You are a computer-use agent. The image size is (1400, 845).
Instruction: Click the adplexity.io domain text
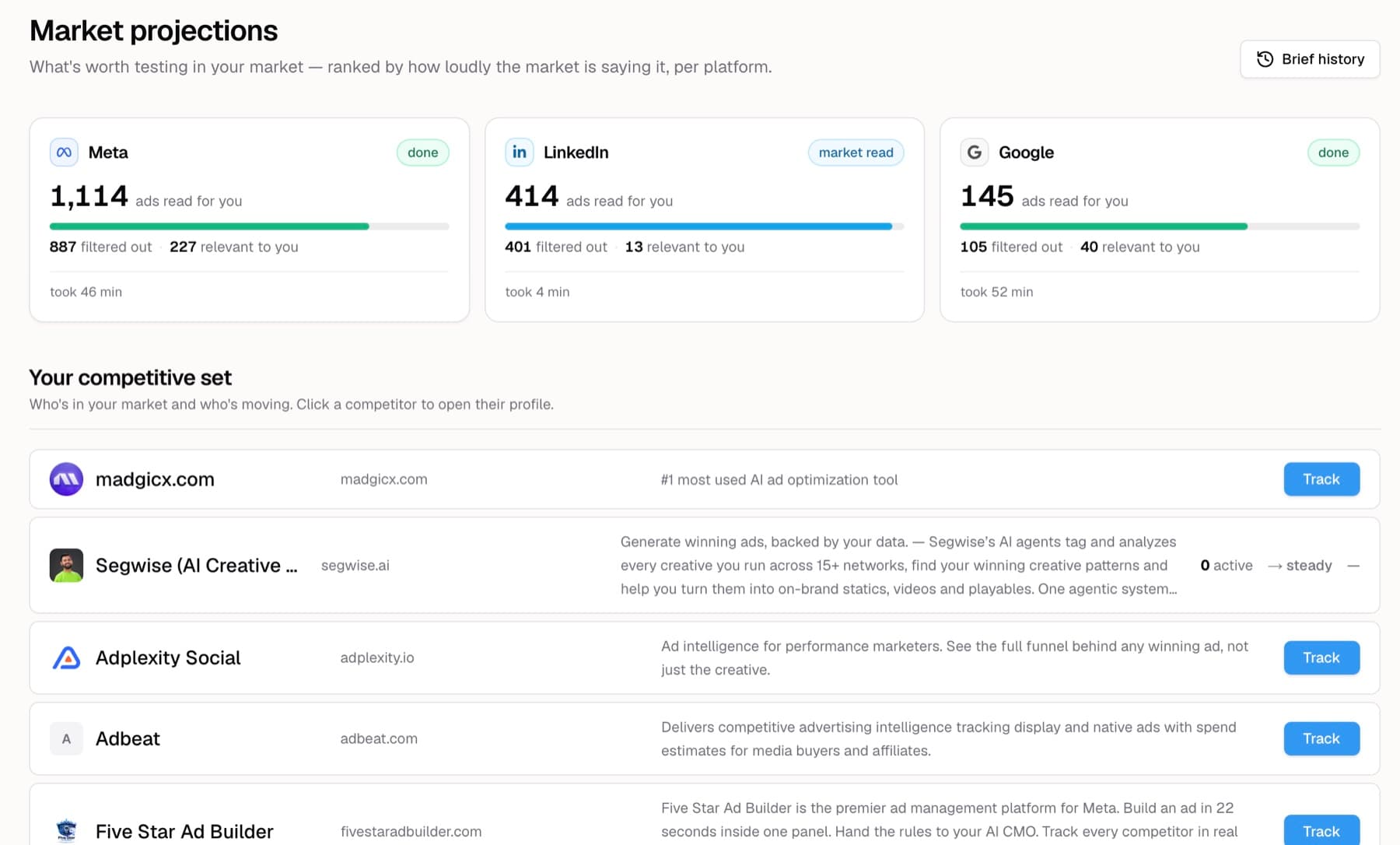point(377,657)
